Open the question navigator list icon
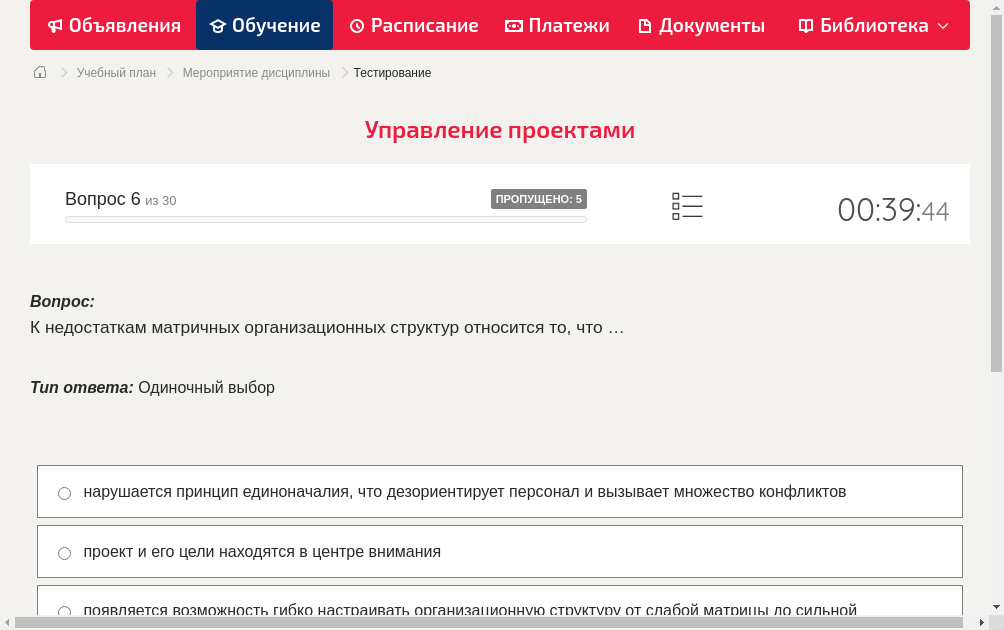 click(687, 206)
